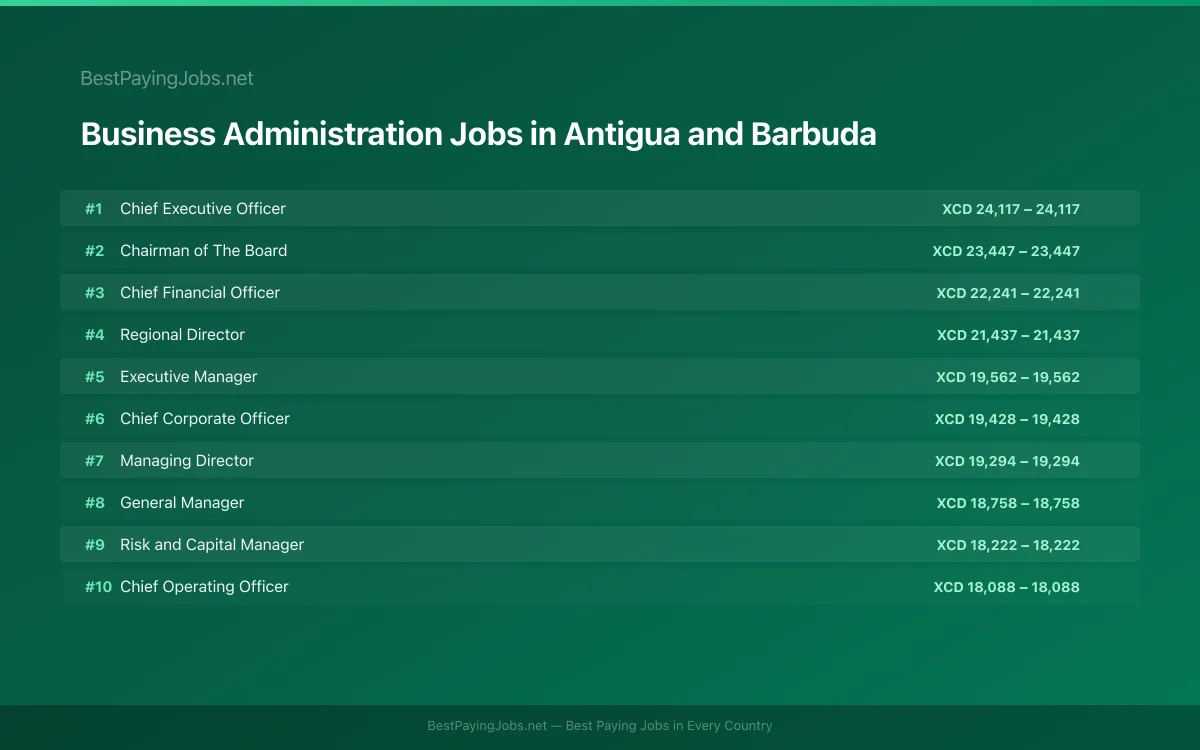Select the Chairman of The Board job title
The height and width of the screenshot is (750, 1200).
(203, 250)
